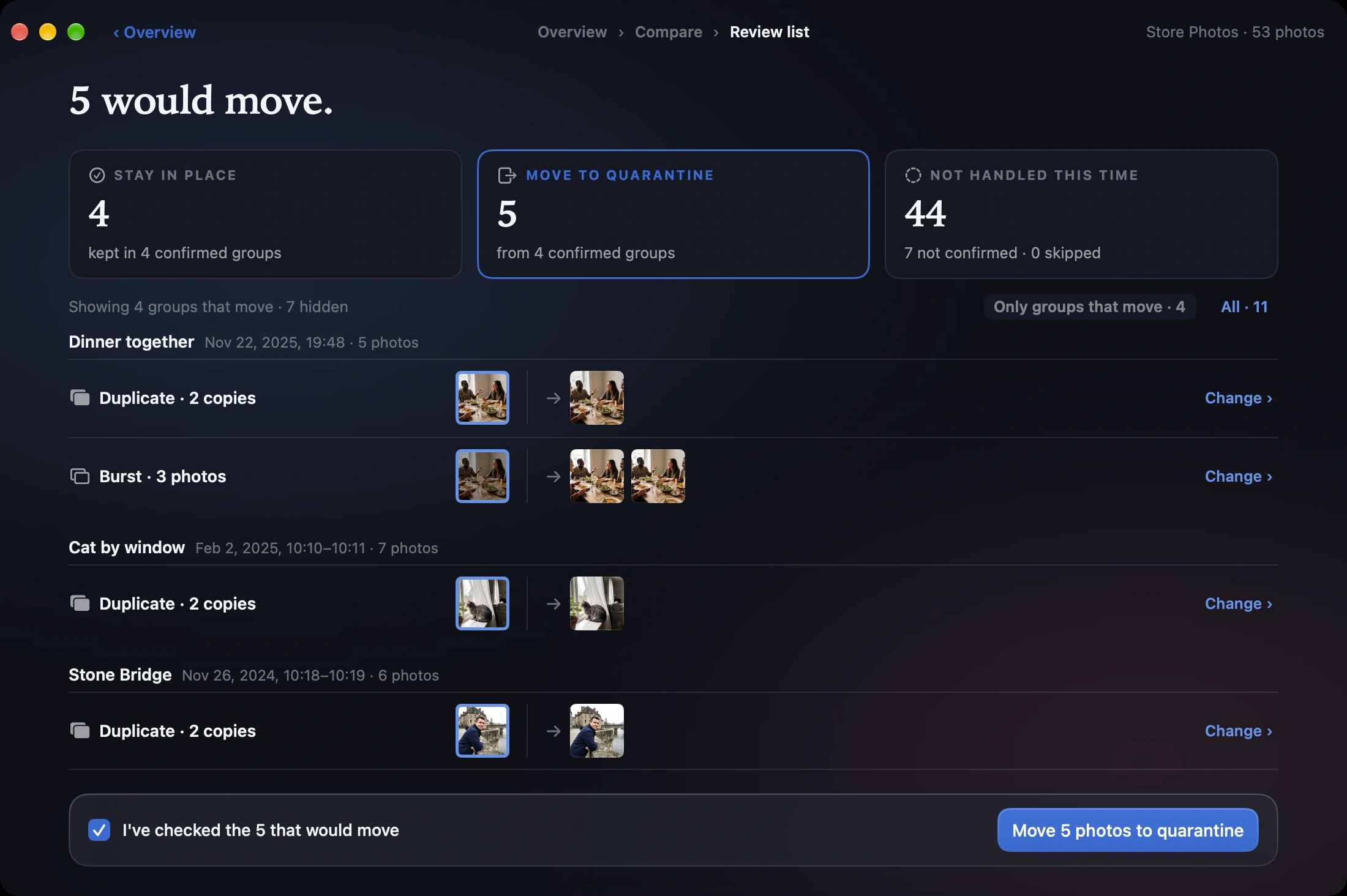Open kept Stone Bridge photo thumbnail
The width and height of the screenshot is (1347, 896).
[482, 731]
